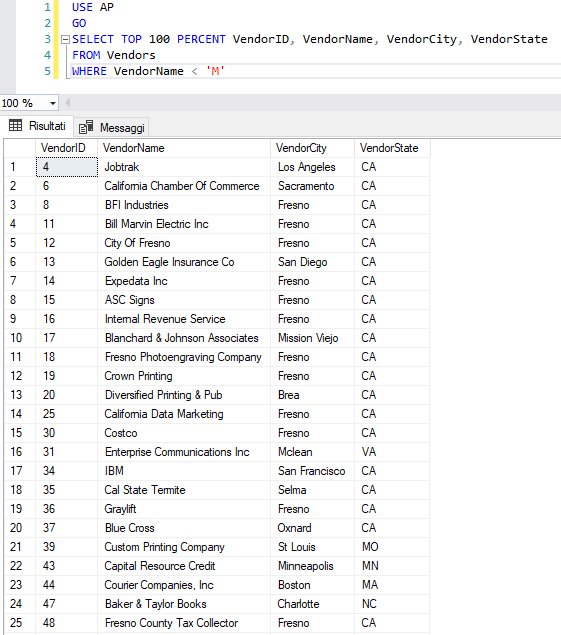Select the BFI Industries cell
This screenshot has width=561, height=635.
click(184, 205)
